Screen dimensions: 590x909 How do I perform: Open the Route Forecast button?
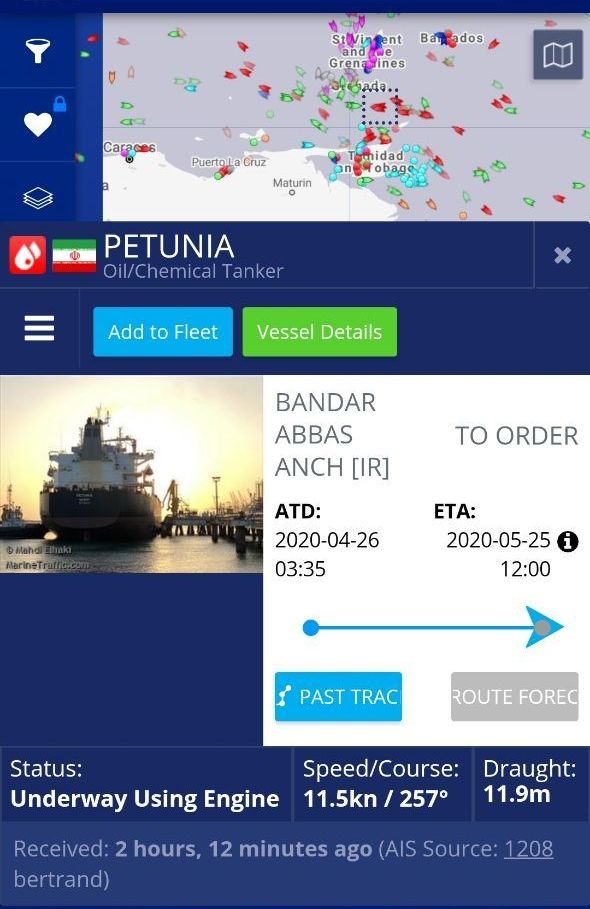[515, 696]
